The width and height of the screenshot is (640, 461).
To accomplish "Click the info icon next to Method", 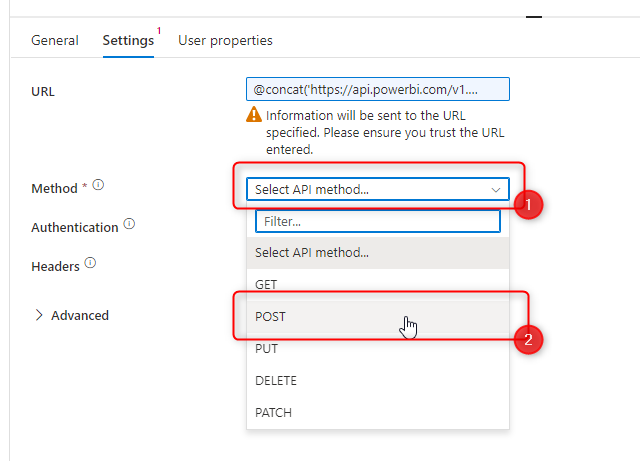I will (98, 185).
